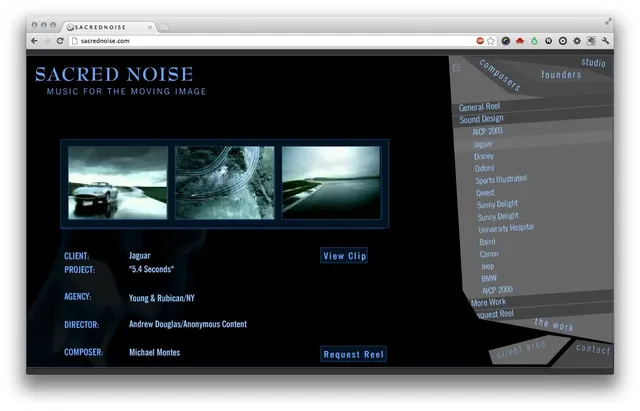Click the MUSIC FOR THE MOVING IMAGE tagline
640x411 pixels.
click(127, 91)
